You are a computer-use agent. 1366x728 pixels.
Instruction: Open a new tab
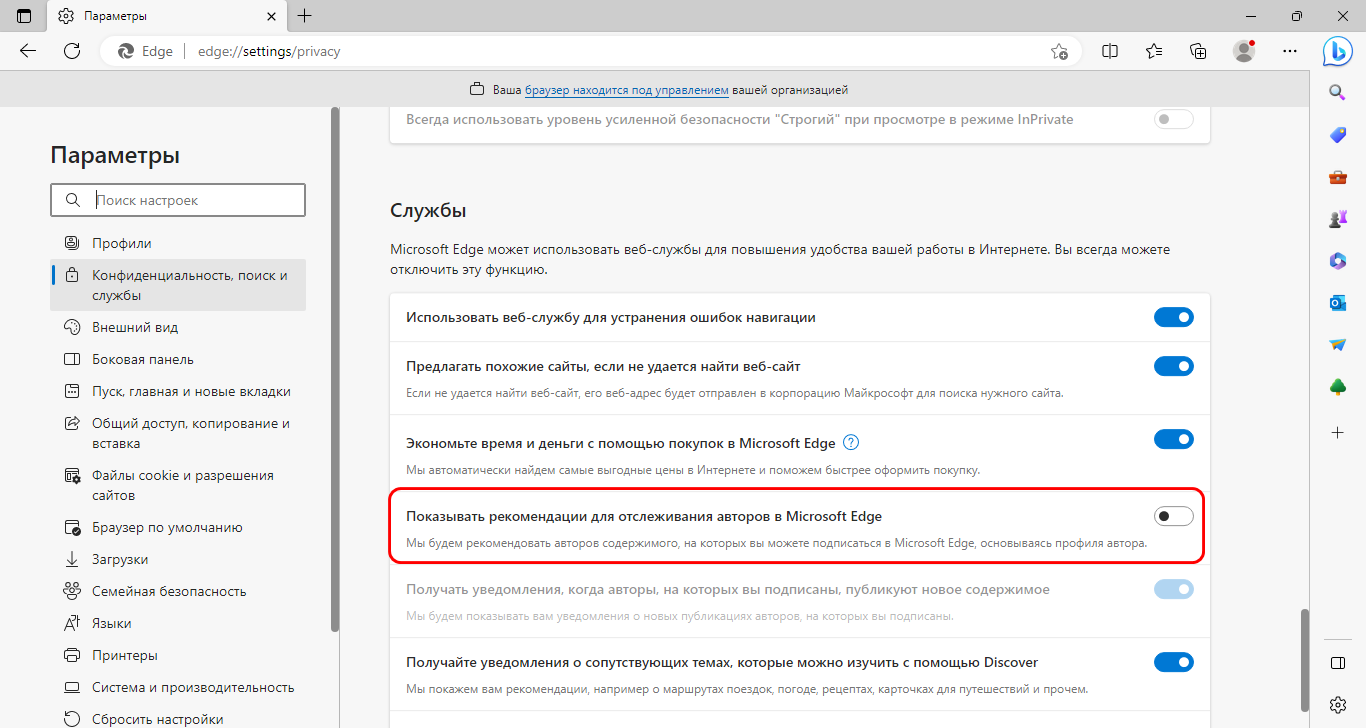305,16
